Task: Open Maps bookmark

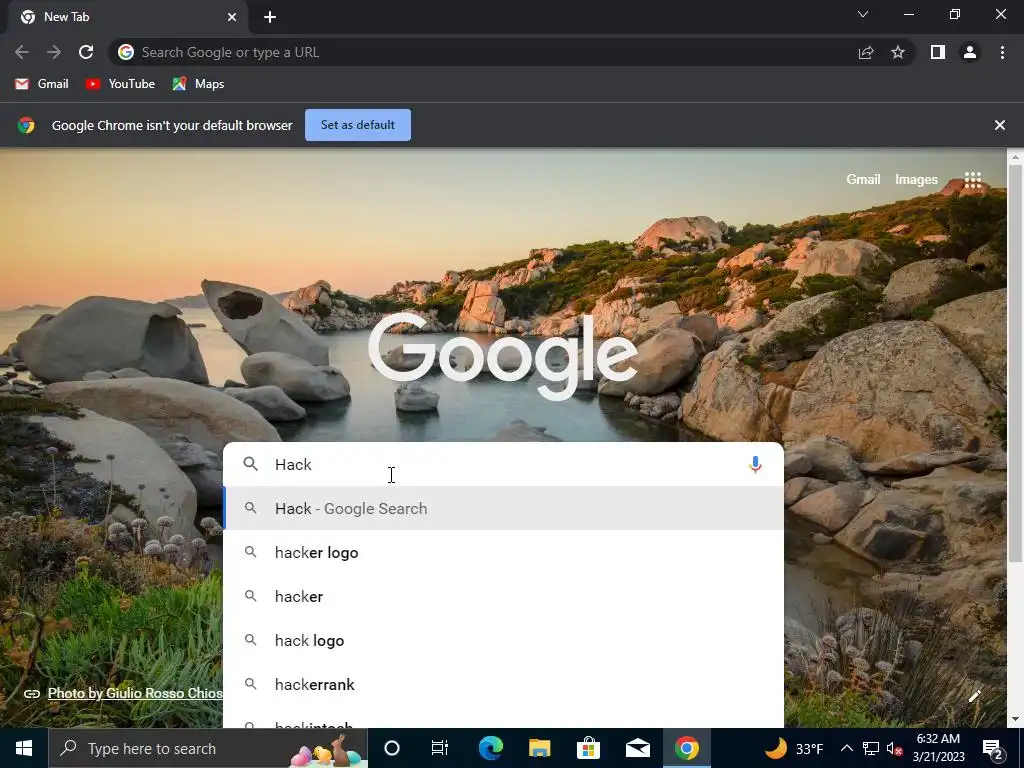Action: pyautogui.click(x=199, y=84)
